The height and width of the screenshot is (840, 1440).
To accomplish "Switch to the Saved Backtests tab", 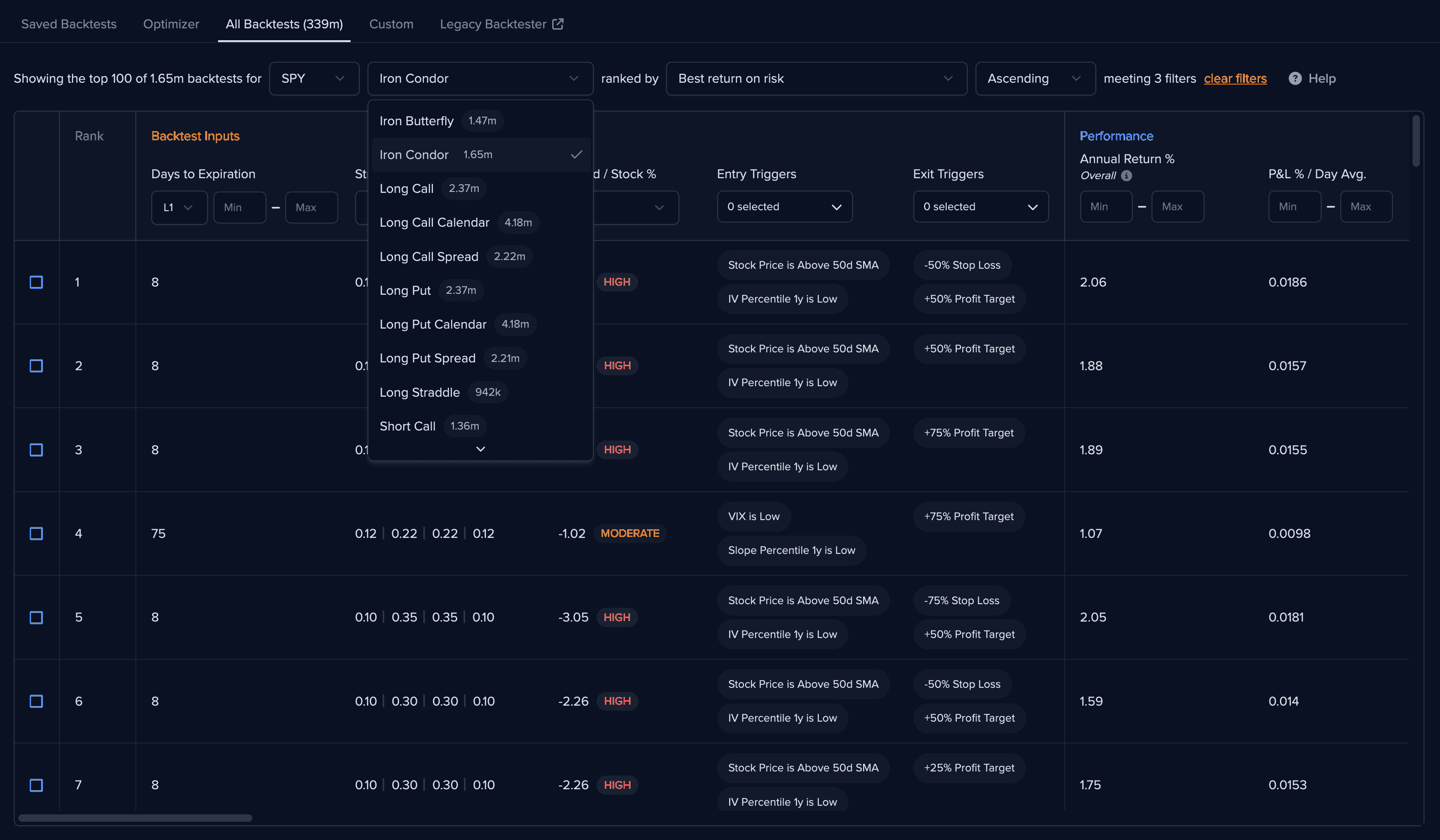I will coord(69,24).
